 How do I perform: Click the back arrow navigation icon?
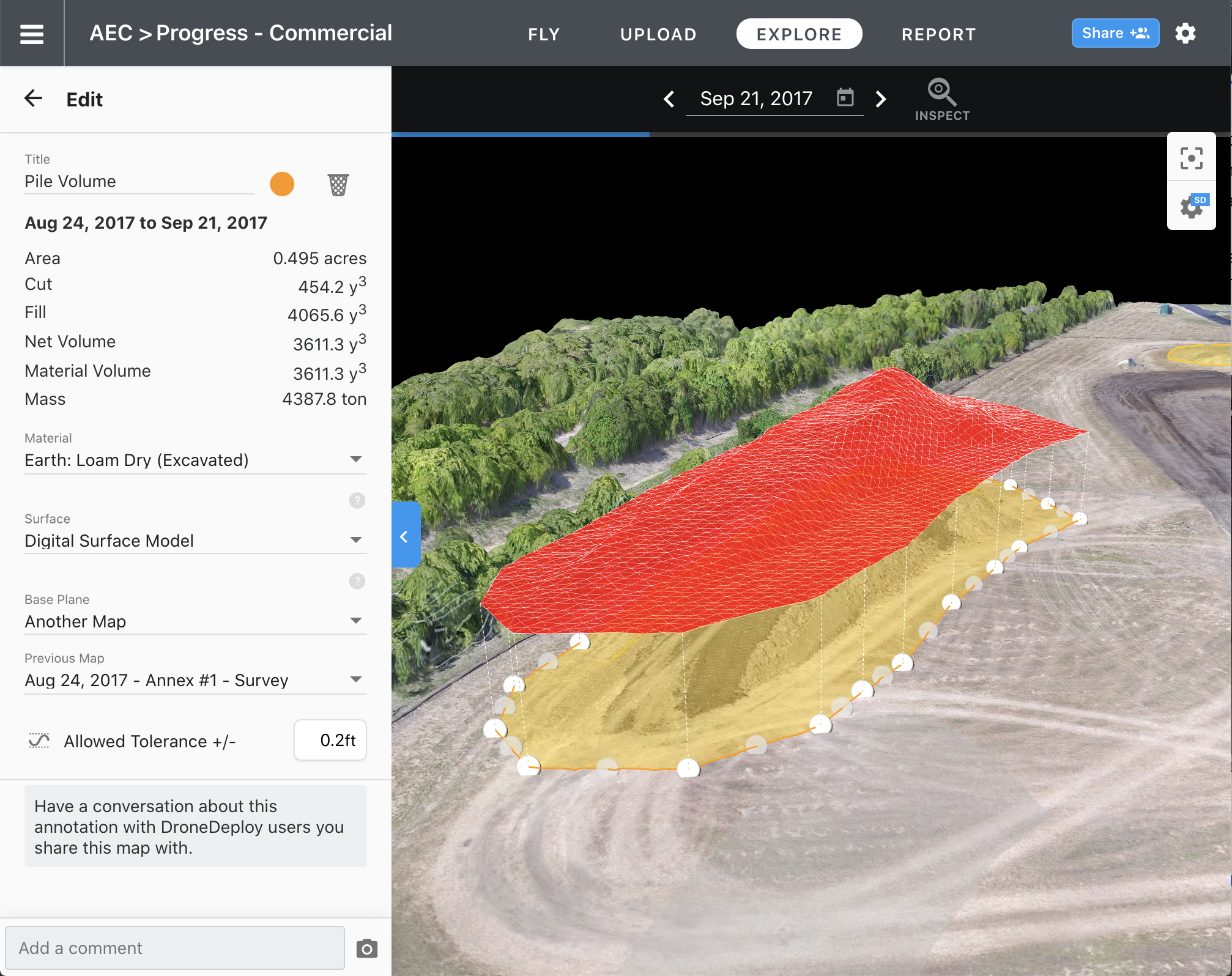coord(30,97)
